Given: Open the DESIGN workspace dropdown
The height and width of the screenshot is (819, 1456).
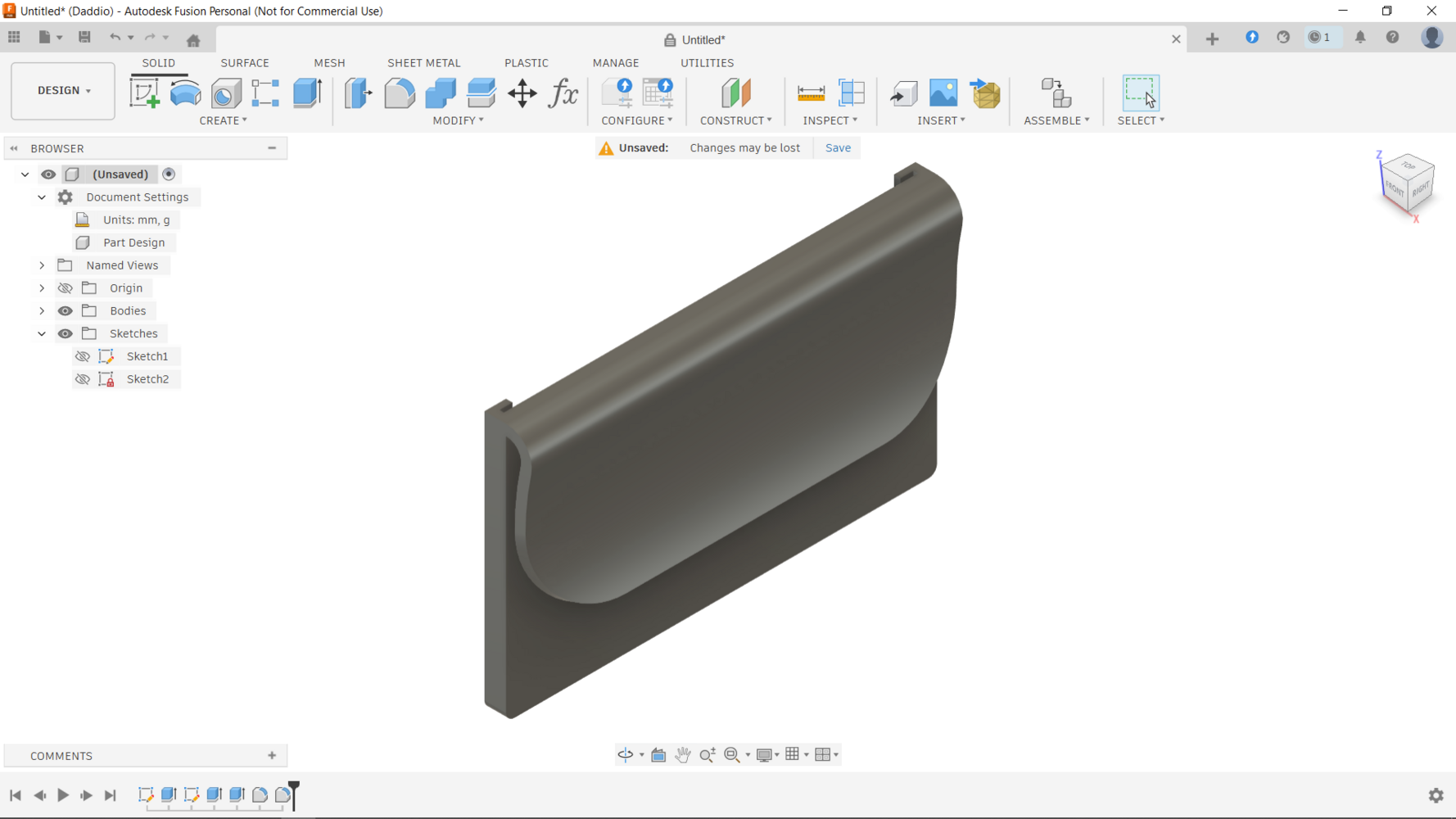Looking at the screenshot, I should click(63, 91).
